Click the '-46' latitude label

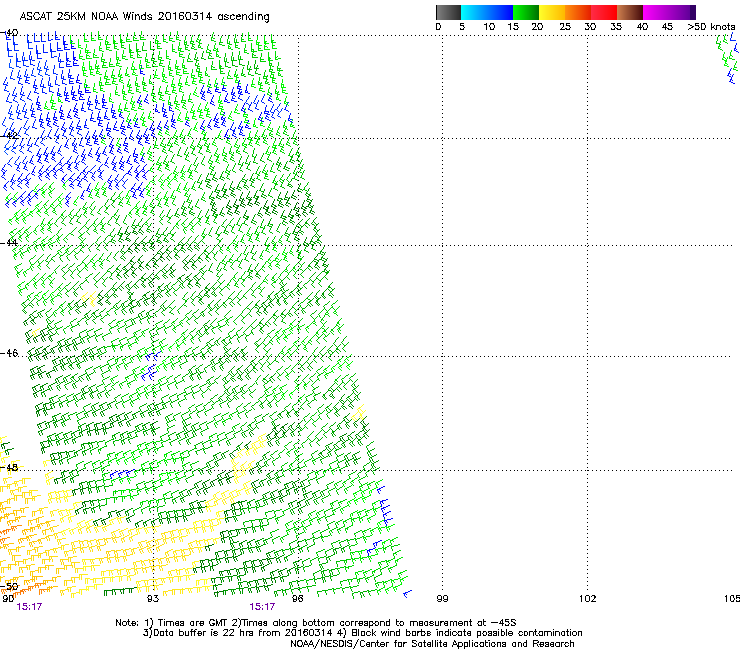pos(10,353)
